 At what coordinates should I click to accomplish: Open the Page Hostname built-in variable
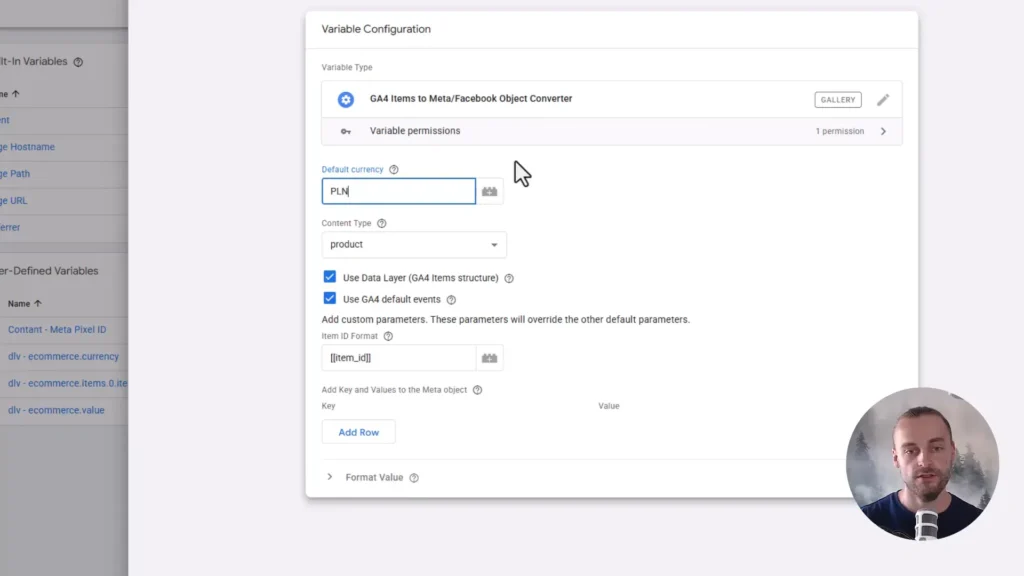coord(27,147)
